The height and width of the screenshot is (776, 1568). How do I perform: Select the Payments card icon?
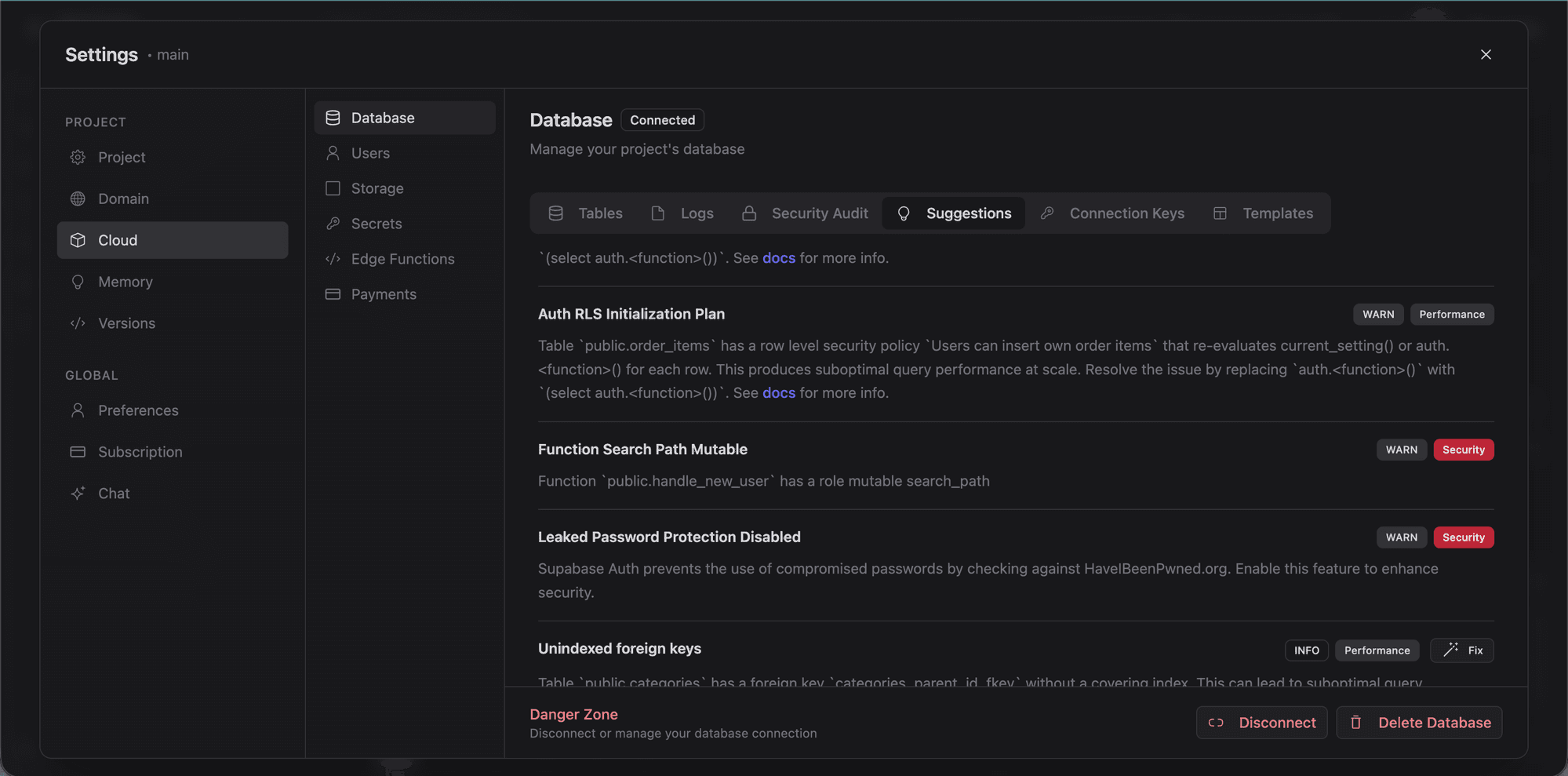click(333, 294)
